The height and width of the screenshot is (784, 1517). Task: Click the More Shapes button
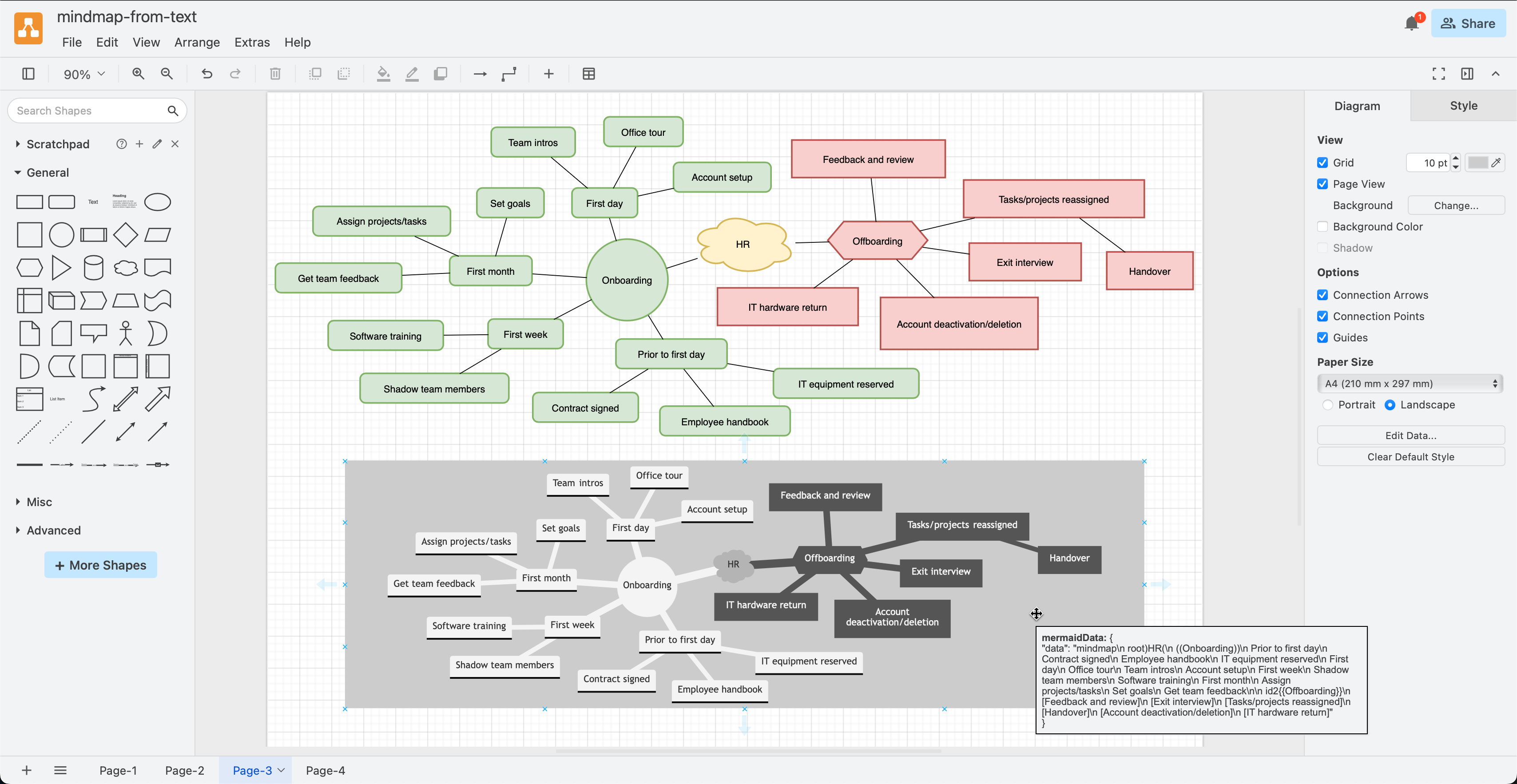click(x=100, y=564)
